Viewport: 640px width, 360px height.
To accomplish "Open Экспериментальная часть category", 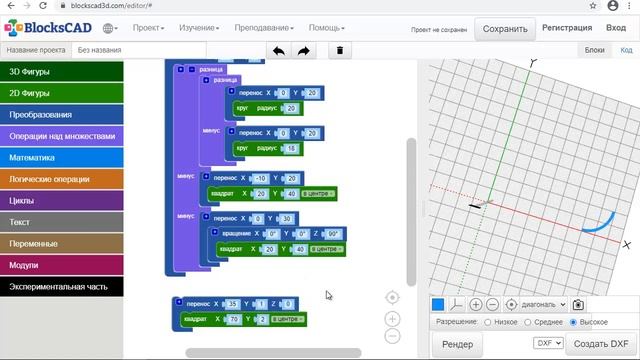I will (x=62, y=287).
